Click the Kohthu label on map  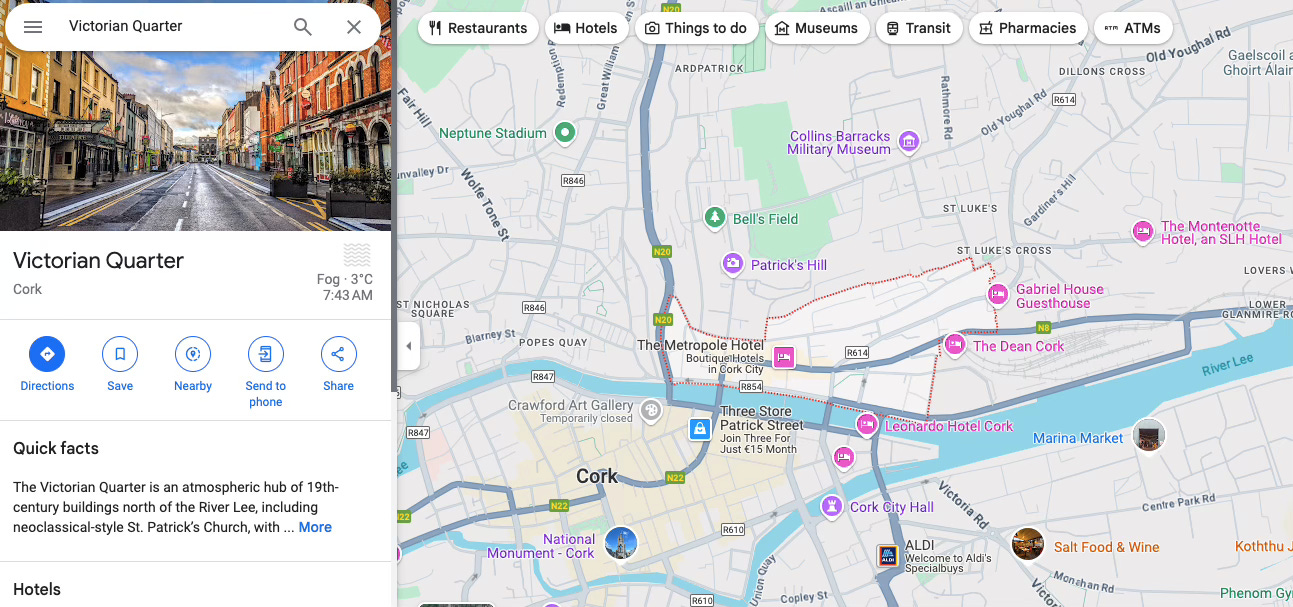pos(1262,546)
